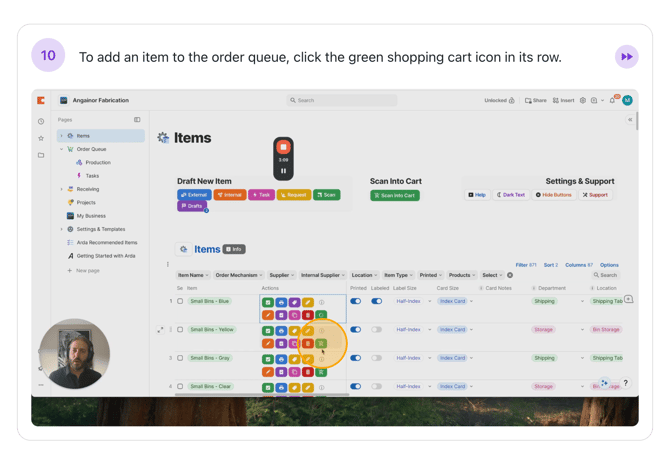The height and width of the screenshot is (461, 670).
Task: Click the Dark Text button
Action: (512, 195)
